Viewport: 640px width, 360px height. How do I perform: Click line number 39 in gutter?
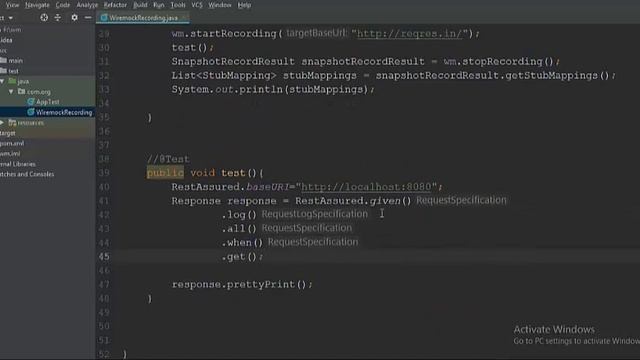coord(104,173)
